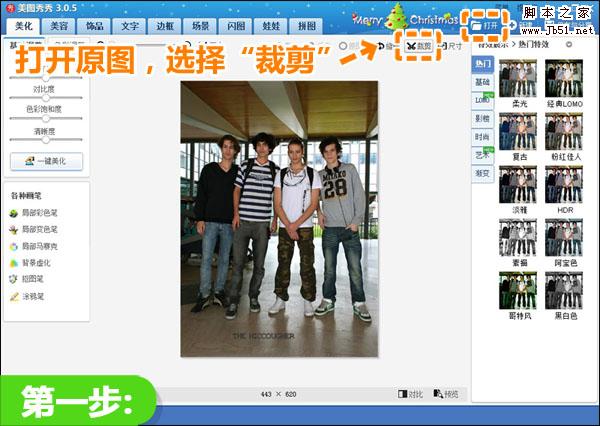Select the 热门 effects category
This screenshot has height=426, width=600.
483,64
